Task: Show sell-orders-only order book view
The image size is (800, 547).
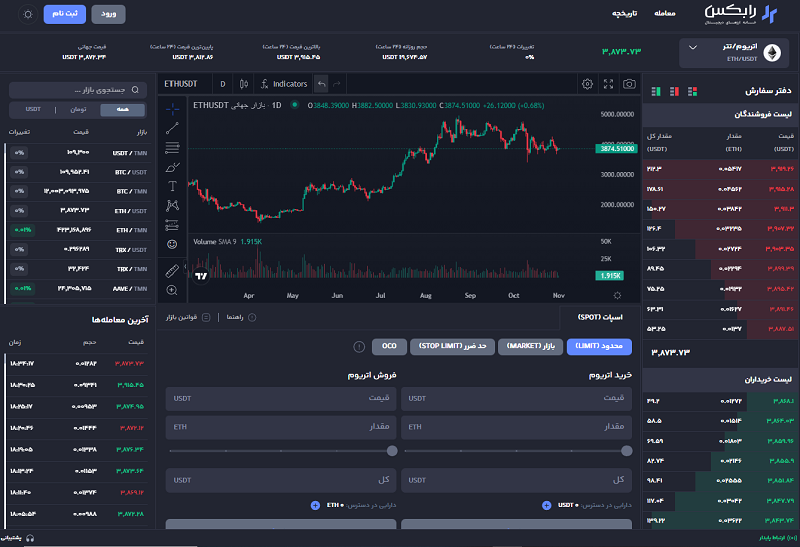Action: point(674,91)
